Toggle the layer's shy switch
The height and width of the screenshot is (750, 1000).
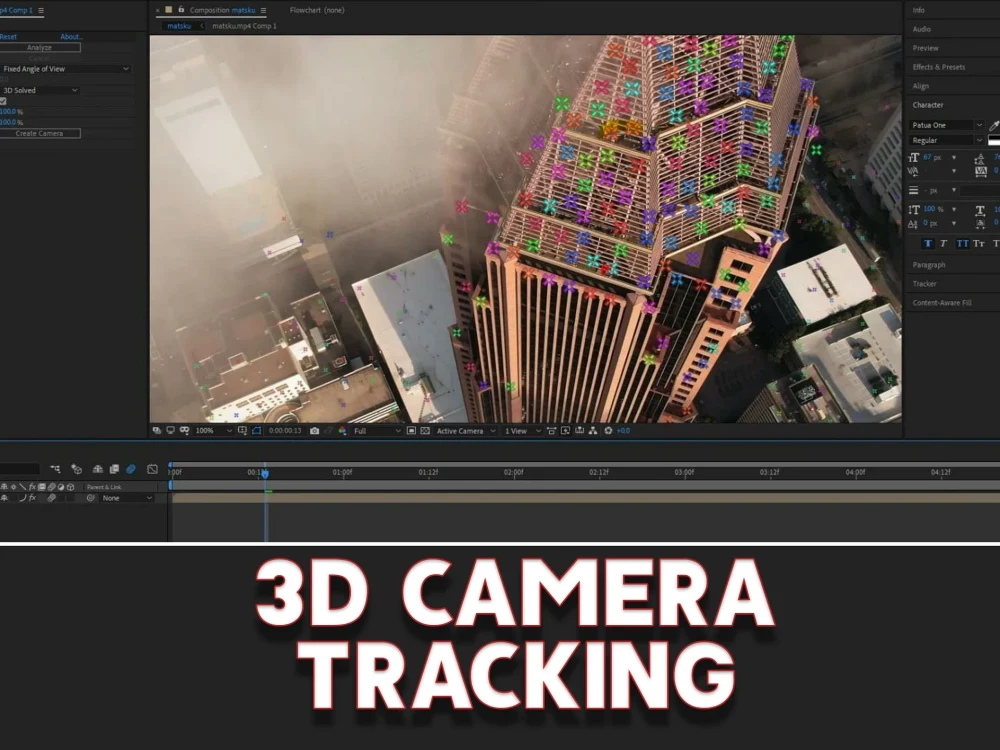tap(4, 498)
